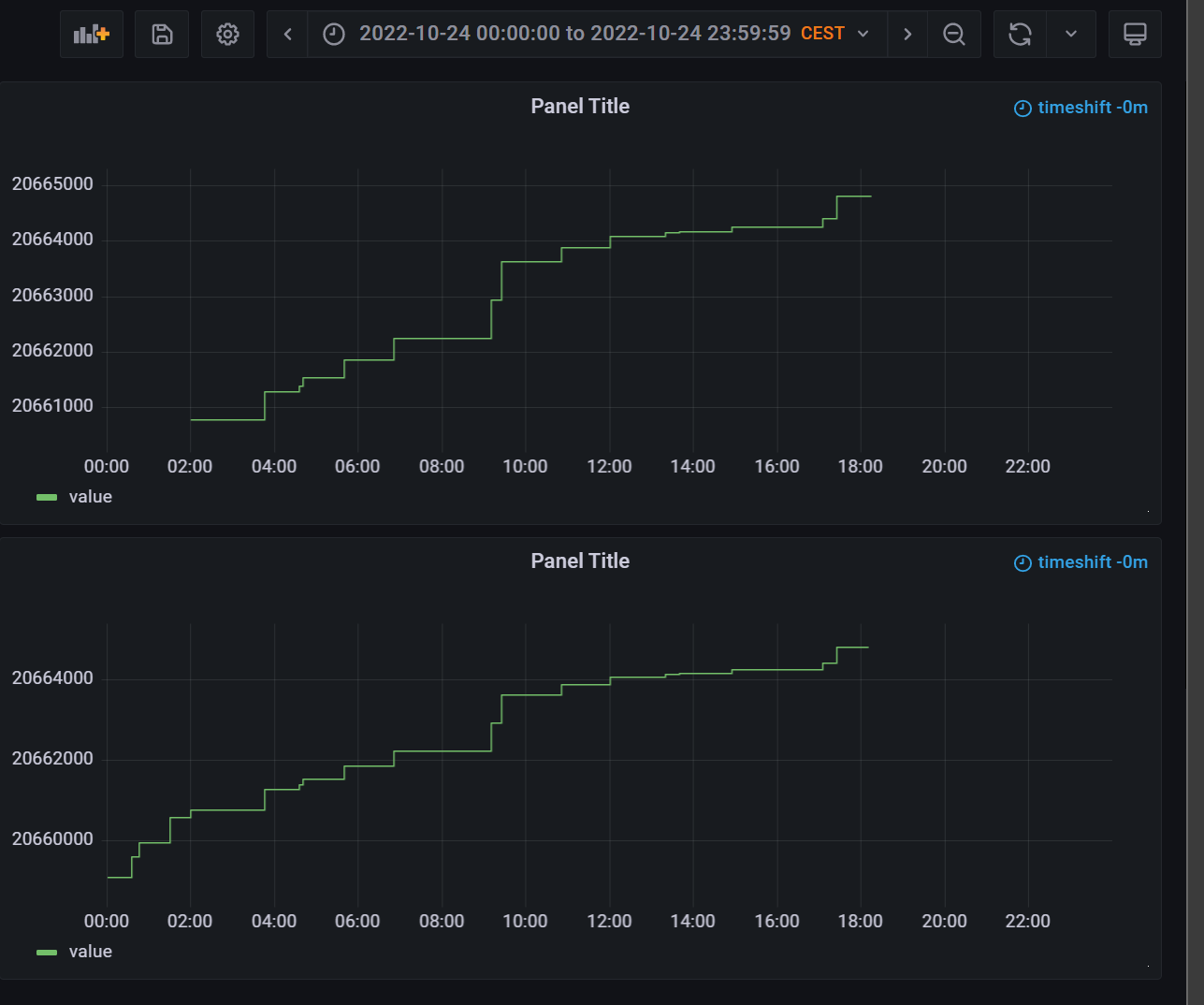The height and width of the screenshot is (1005, 1204).
Task: Click the 12:00 tick in top panel
Action: point(609,467)
